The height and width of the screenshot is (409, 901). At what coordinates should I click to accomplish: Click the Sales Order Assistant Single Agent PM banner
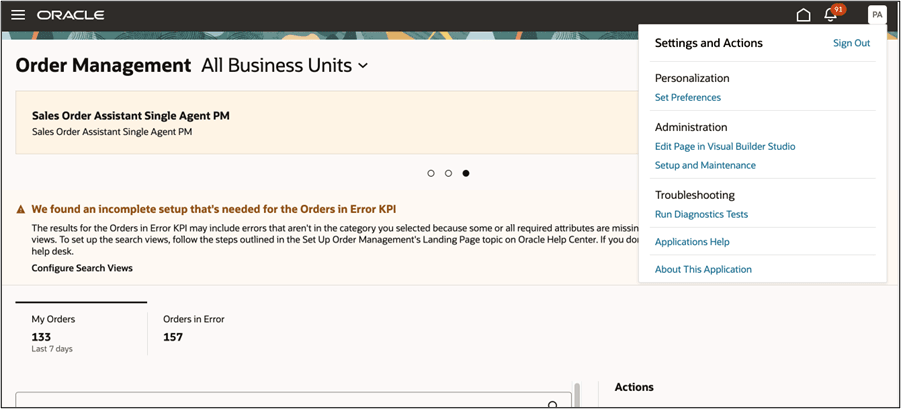click(x=326, y=122)
